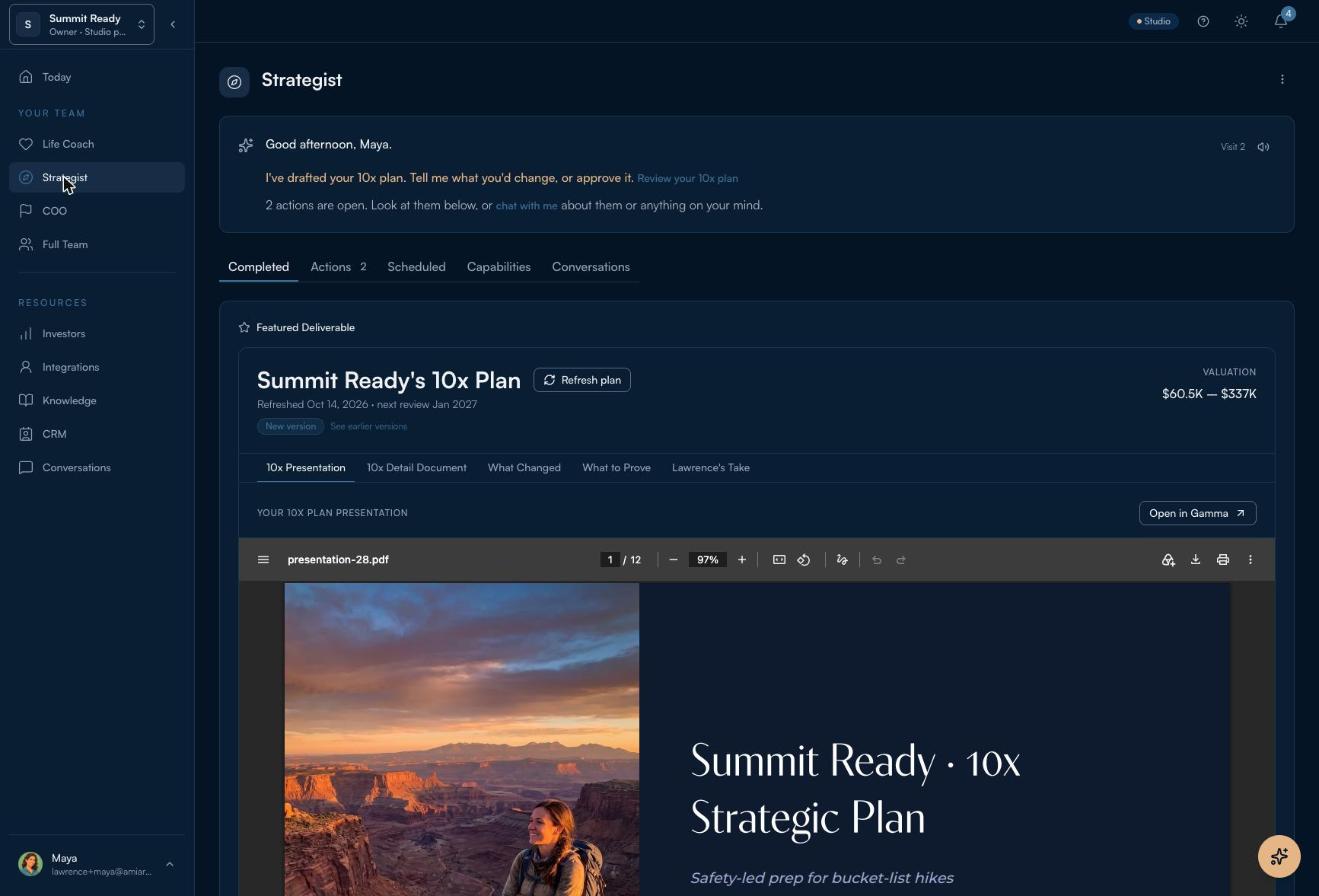The width and height of the screenshot is (1319, 896).
Task: Click the 97% zoom level field
Action: click(x=708, y=560)
